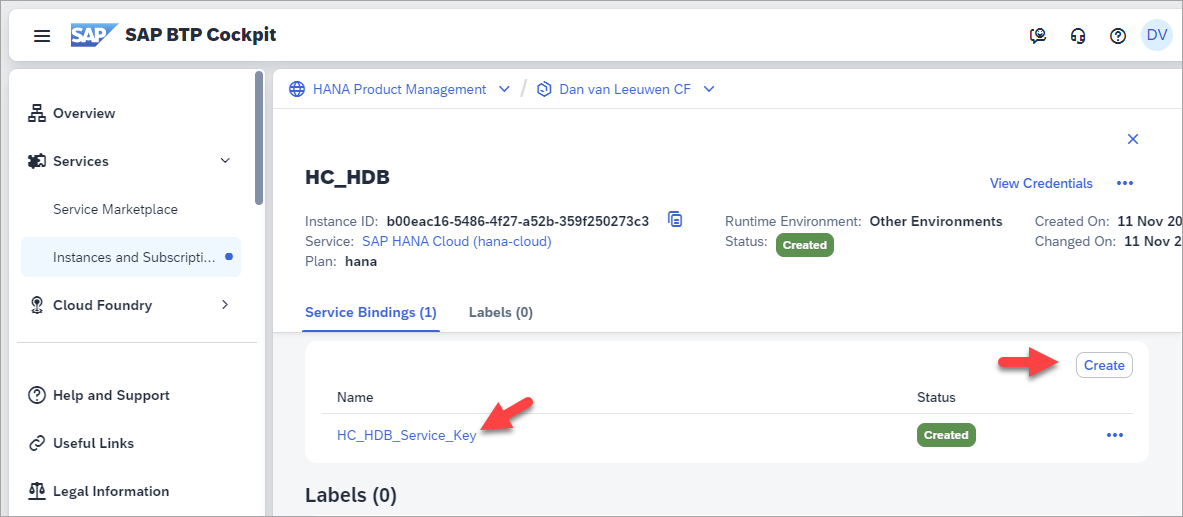The height and width of the screenshot is (517, 1183).
Task: Open SAP HANA Cloud (hana-cloud) service link
Action: [x=456, y=242]
